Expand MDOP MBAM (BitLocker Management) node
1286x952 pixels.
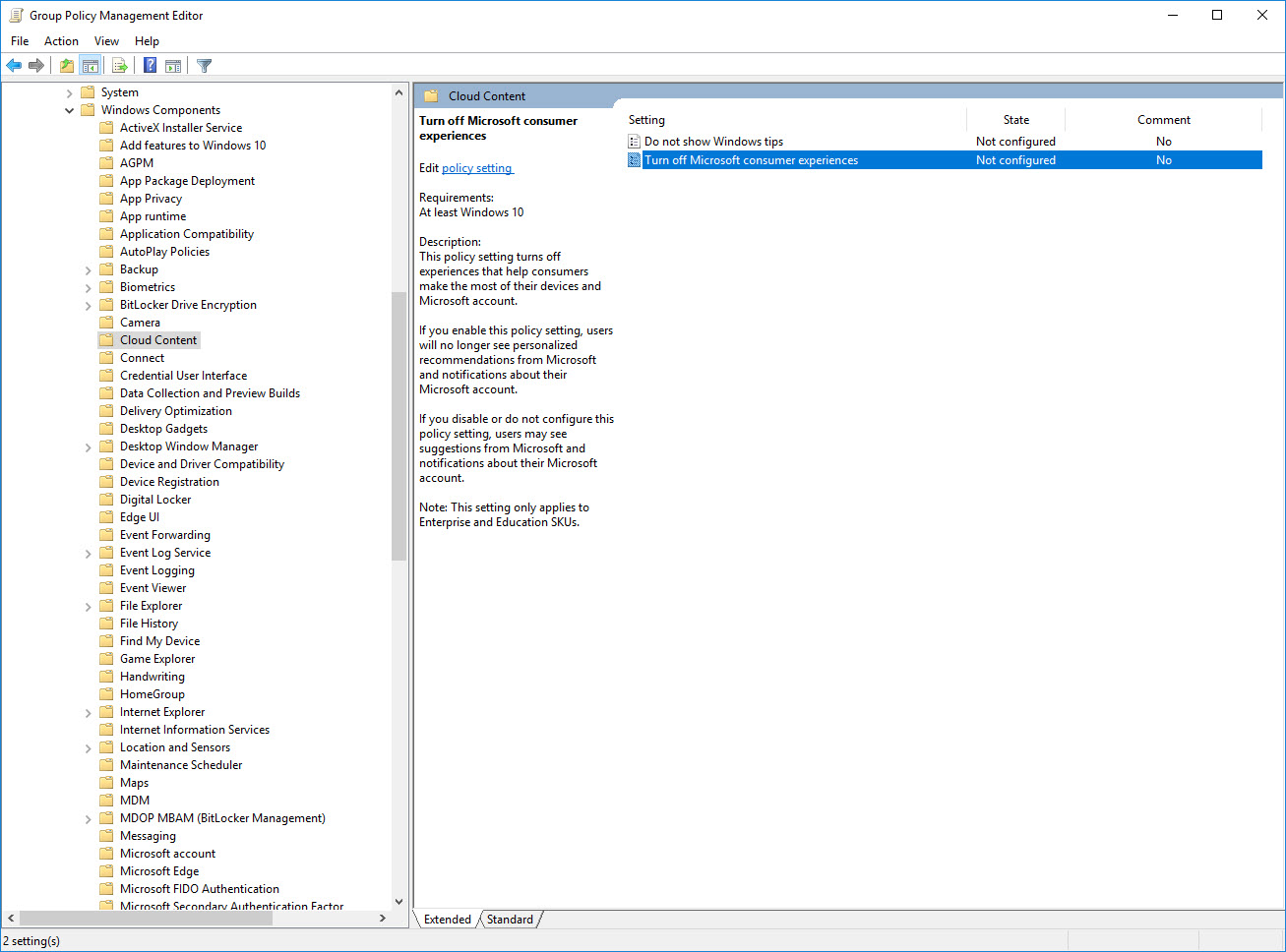tap(89, 819)
